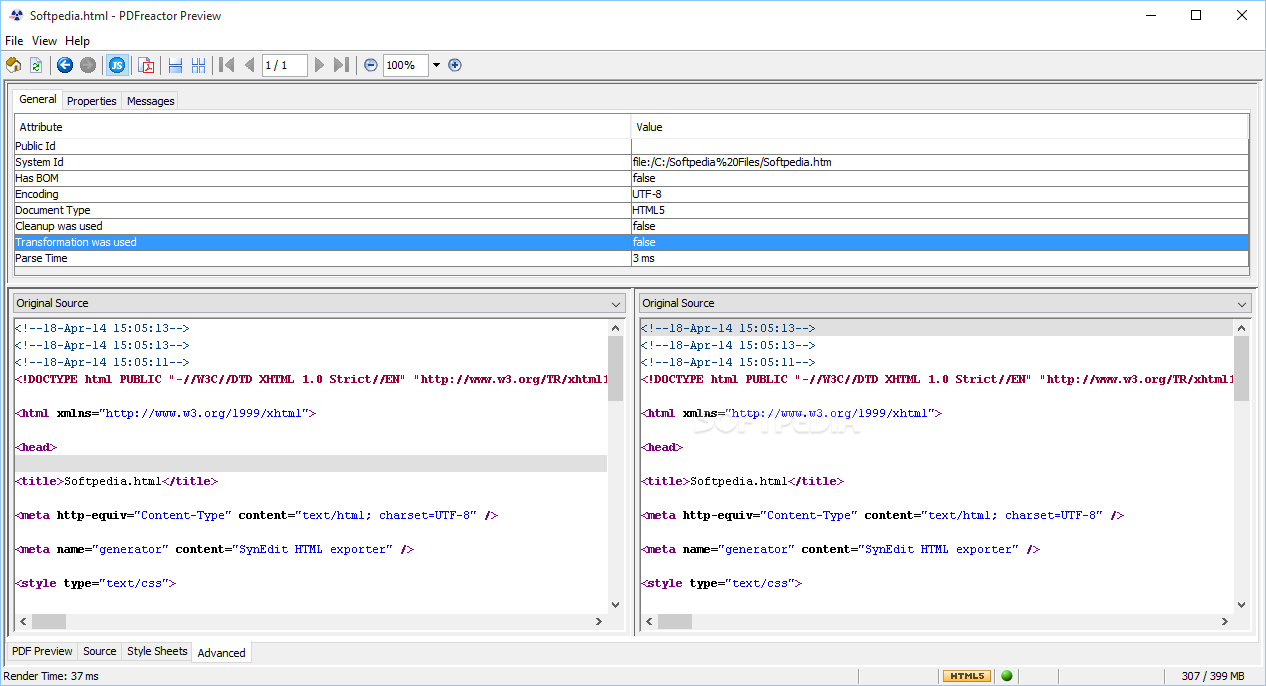Click the 100% zoom input field

coord(406,65)
